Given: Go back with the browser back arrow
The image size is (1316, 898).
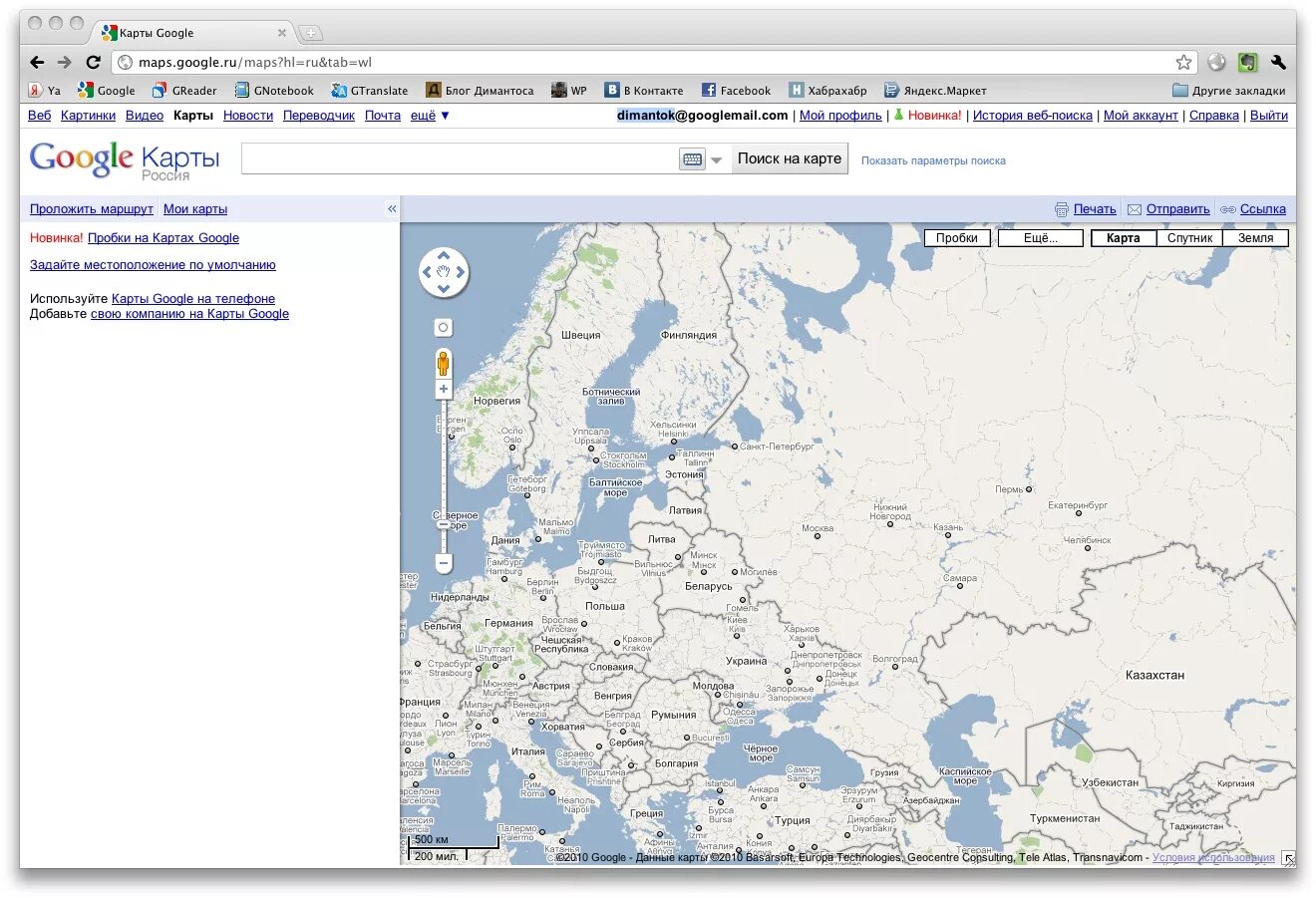Looking at the screenshot, I should [37, 62].
